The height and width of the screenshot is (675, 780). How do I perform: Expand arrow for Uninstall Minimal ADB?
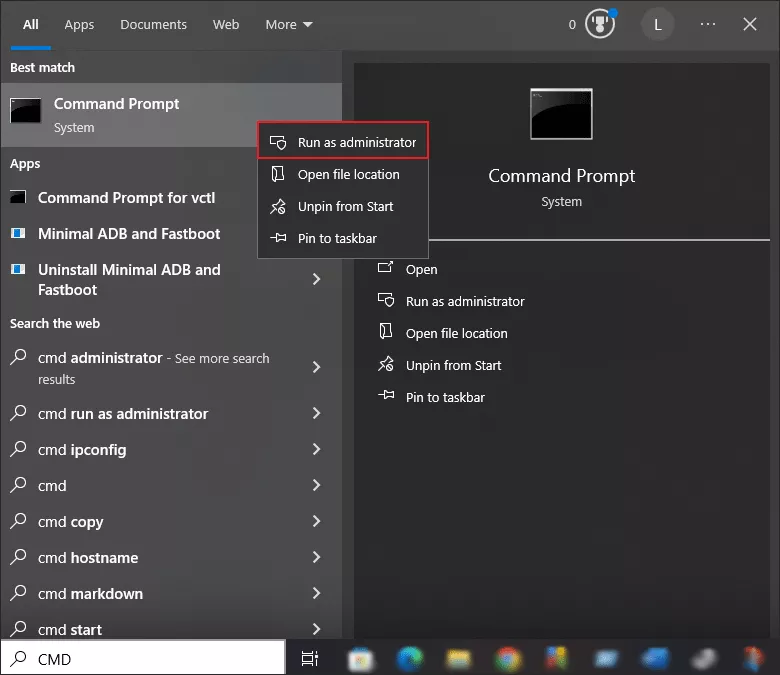[x=316, y=279]
